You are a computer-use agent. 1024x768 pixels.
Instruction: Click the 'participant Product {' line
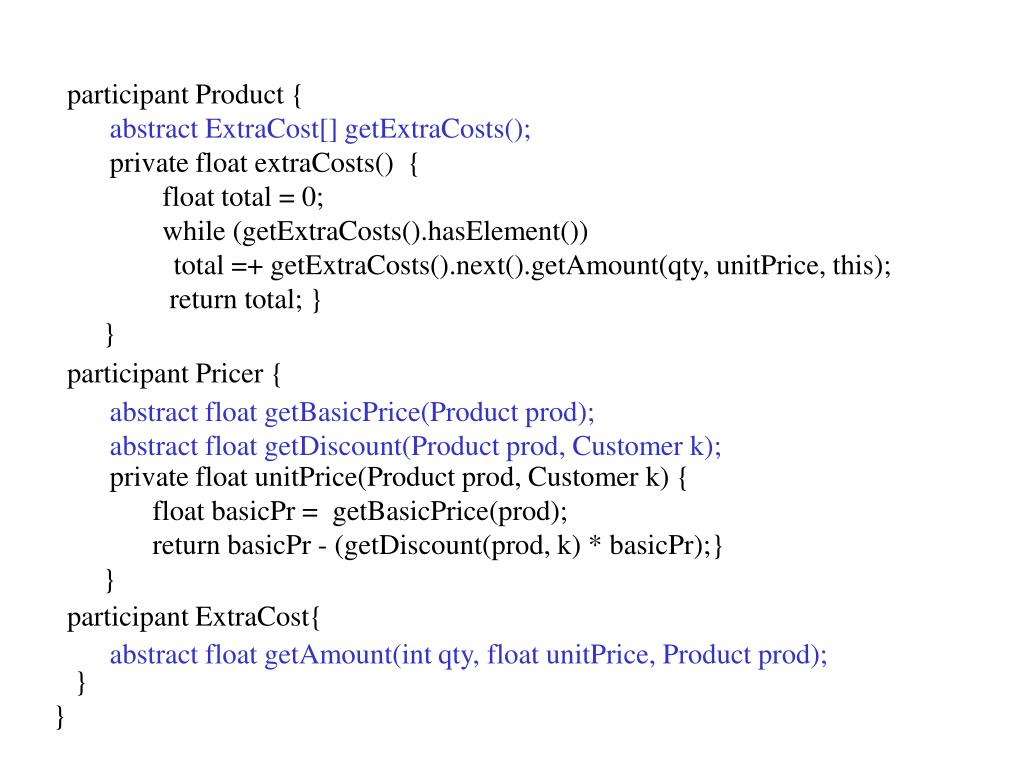[184, 95]
